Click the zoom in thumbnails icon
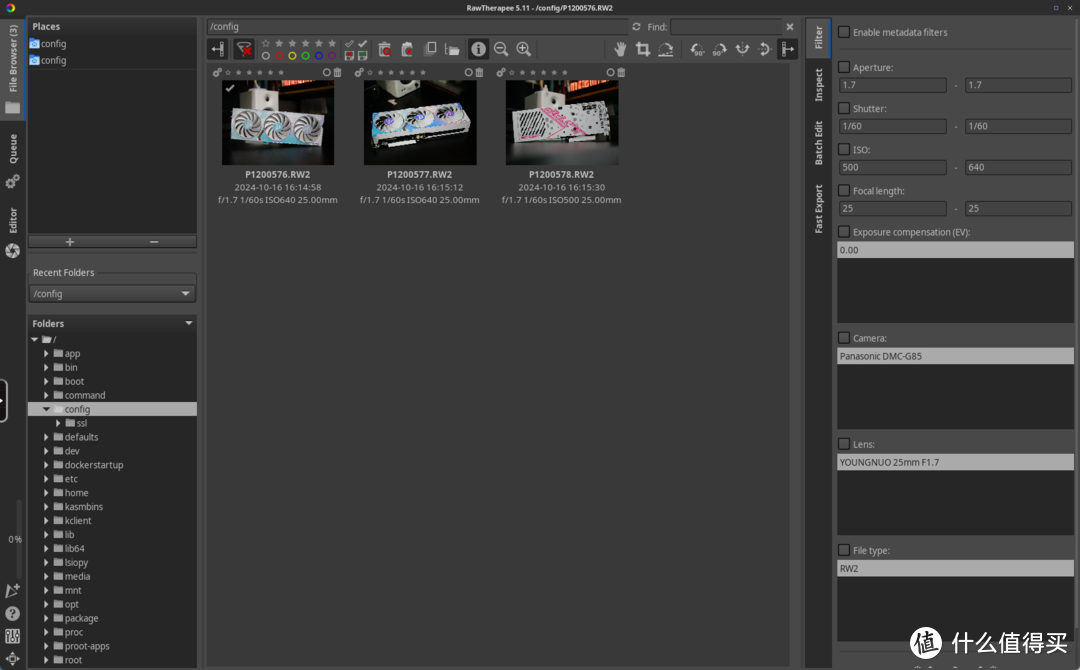Screen dimensions: 1080x670 click(523, 49)
